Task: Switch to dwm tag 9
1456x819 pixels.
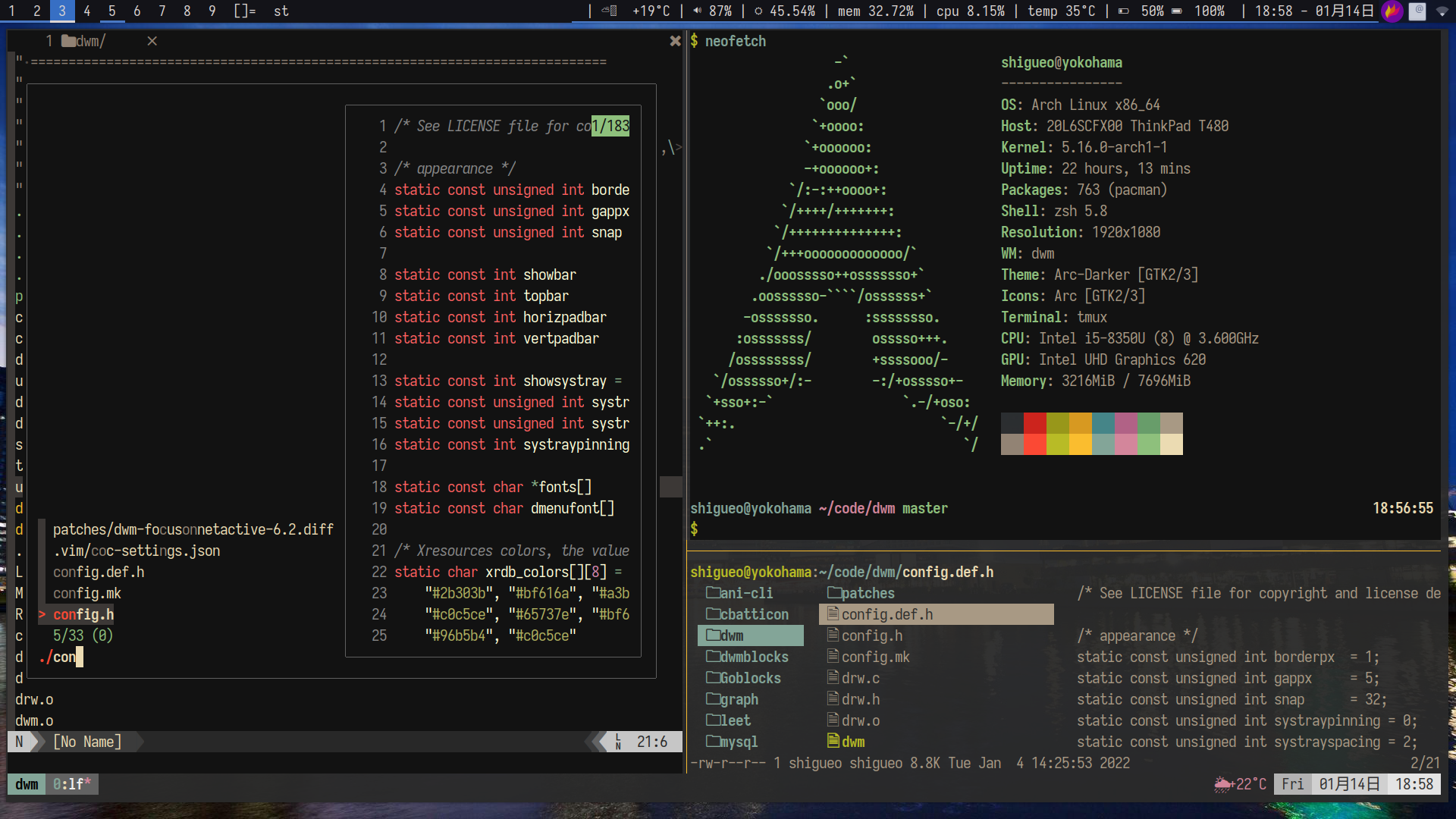Action: click(x=212, y=11)
